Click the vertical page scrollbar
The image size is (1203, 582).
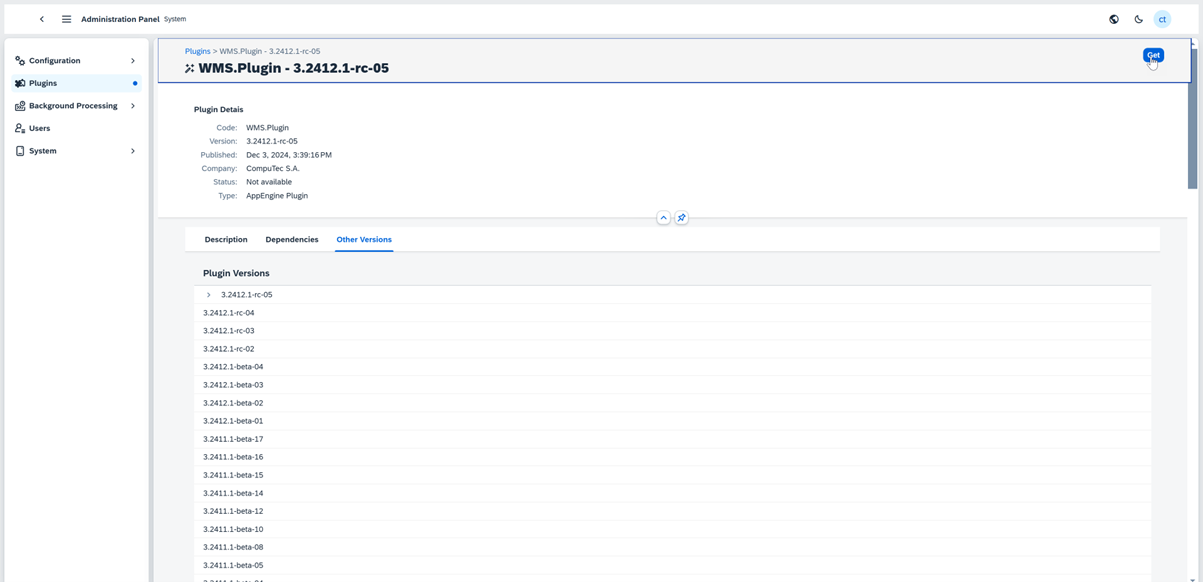[x=1192, y=120]
